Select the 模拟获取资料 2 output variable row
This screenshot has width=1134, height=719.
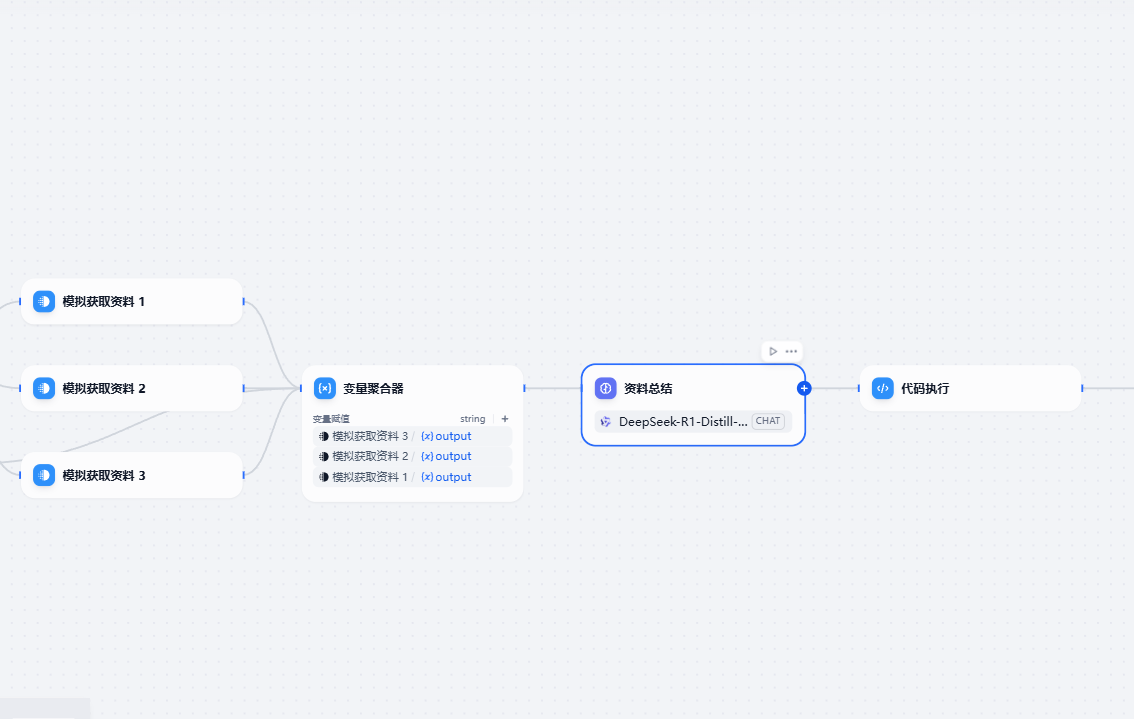[x=412, y=456]
